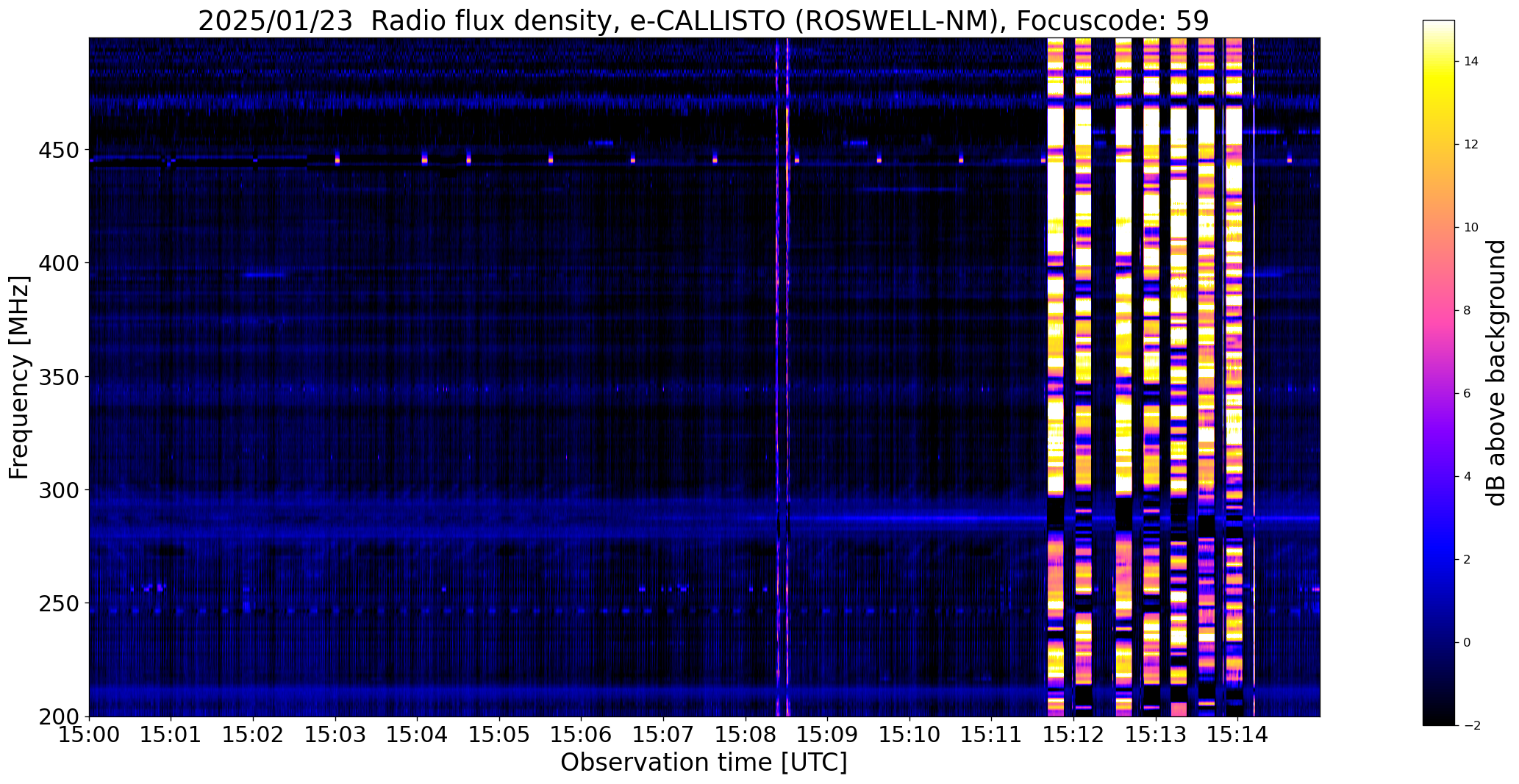Click the 15:10 time tick label
The width and height of the screenshot is (1519, 784).
(910, 733)
